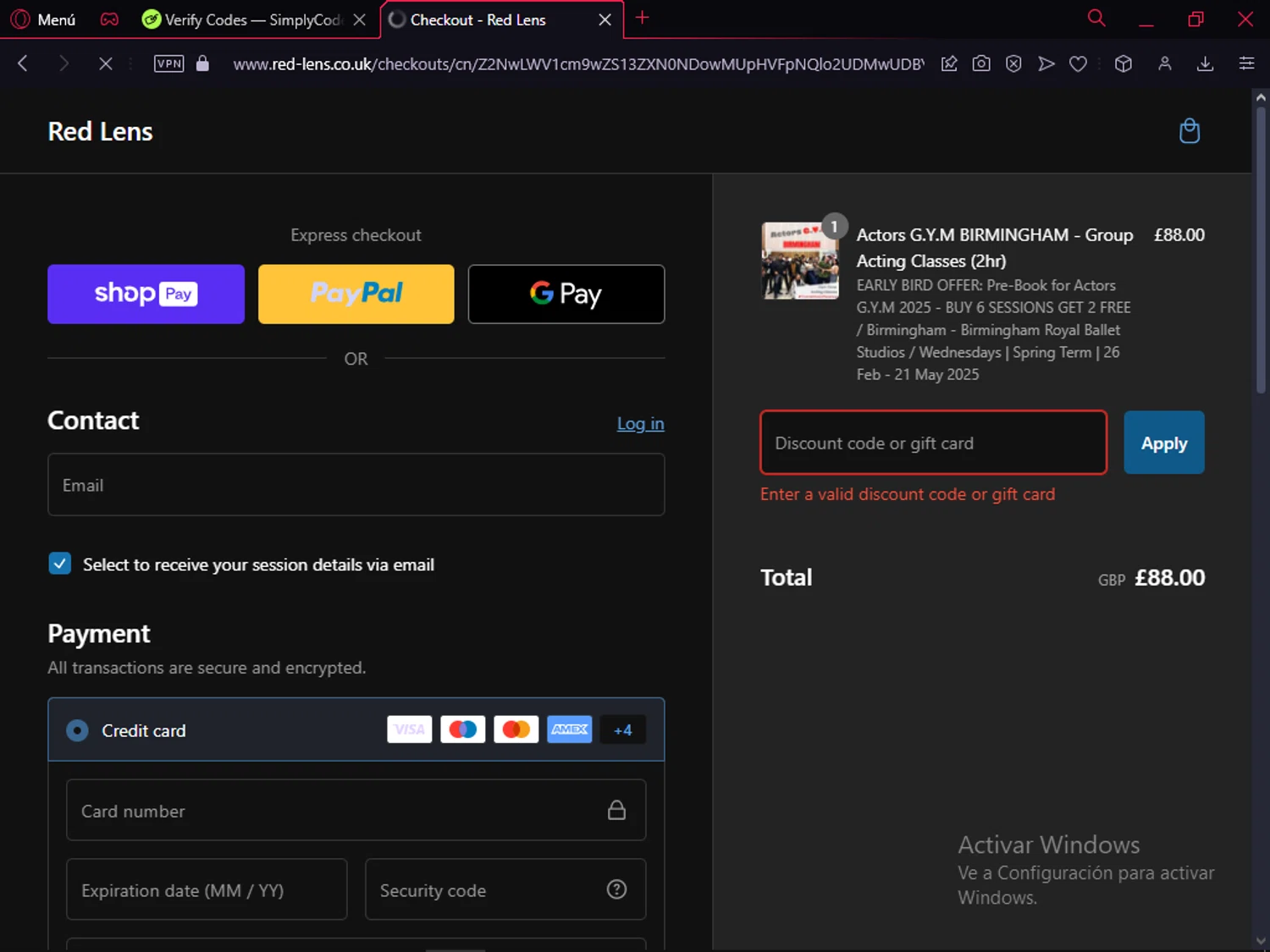The height and width of the screenshot is (952, 1270).
Task: Pay with G Pay button
Action: 566,294
